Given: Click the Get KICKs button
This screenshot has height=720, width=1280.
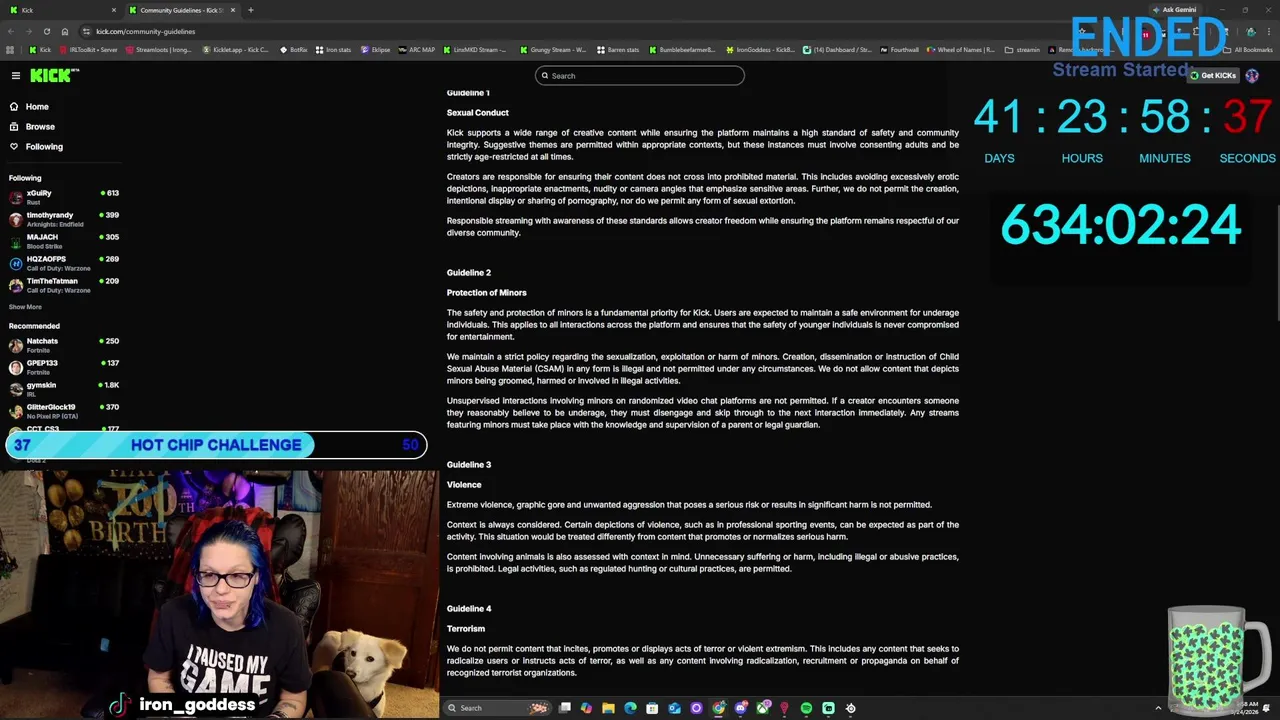Looking at the screenshot, I should [1212, 76].
